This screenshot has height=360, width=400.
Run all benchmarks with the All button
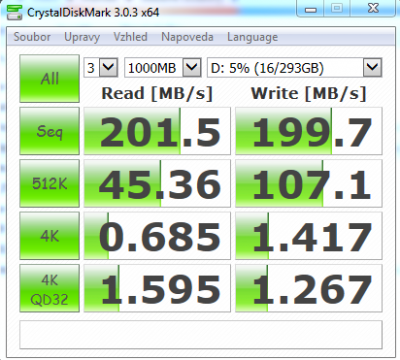tap(50, 79)
